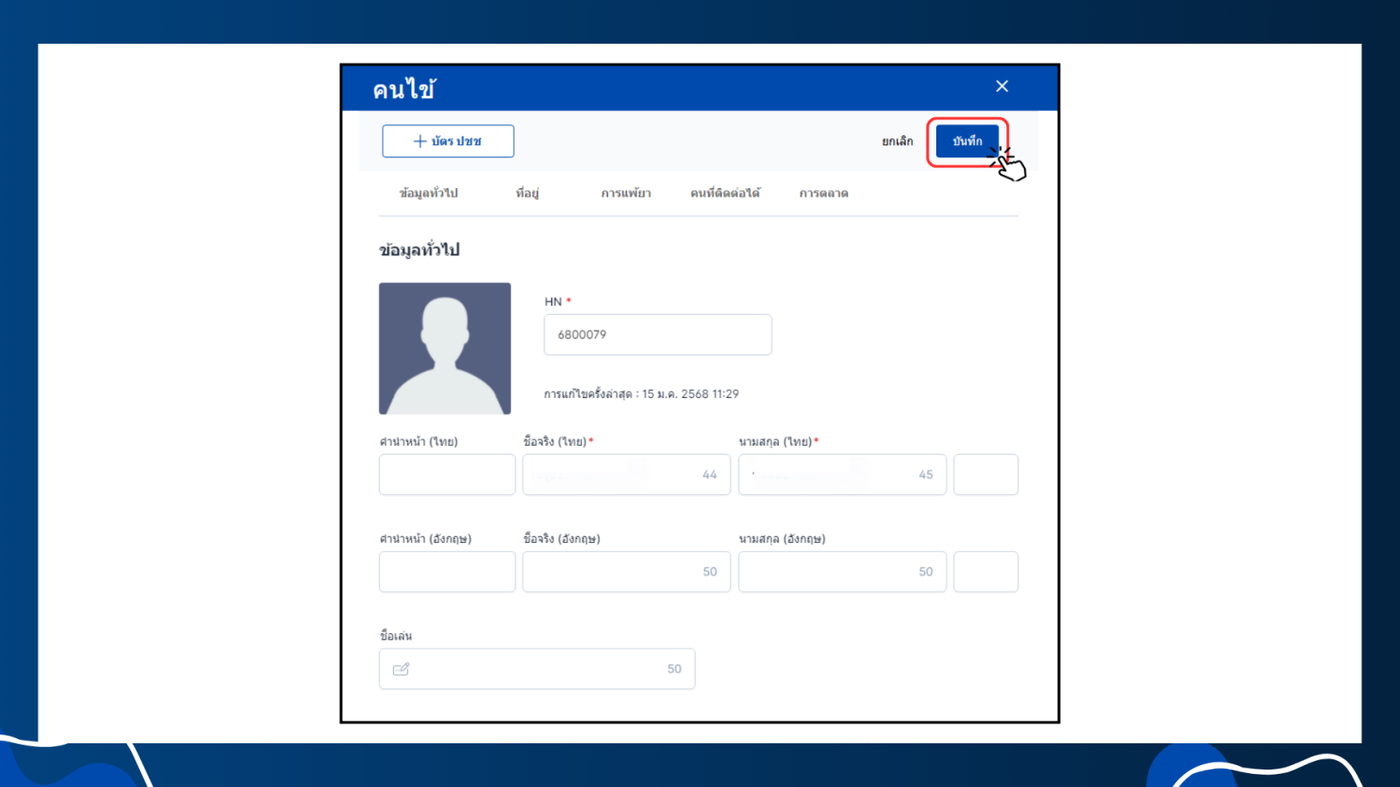Click the นามสกุล (ไทย) last name field
This screenshot has height=787, width=1400.
[843, 475]
